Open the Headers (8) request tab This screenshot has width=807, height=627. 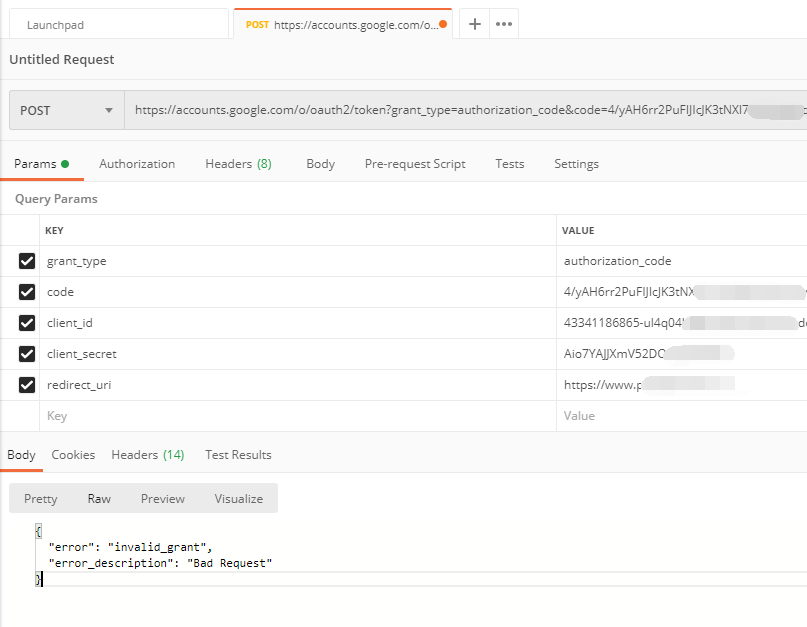coord(237,163)
